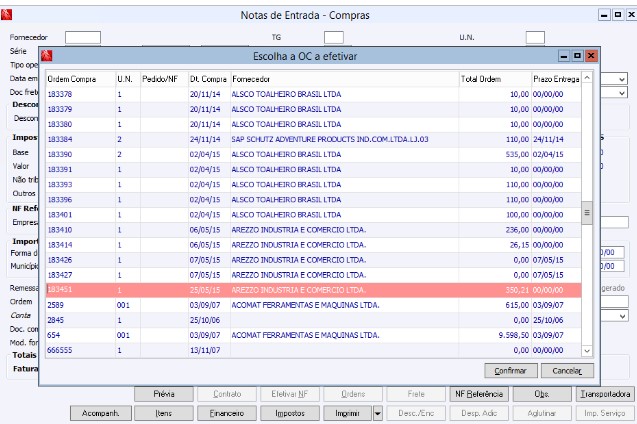Select order 183414
The width and height of the screenshot is (637, 424).
tap(313, 245)
